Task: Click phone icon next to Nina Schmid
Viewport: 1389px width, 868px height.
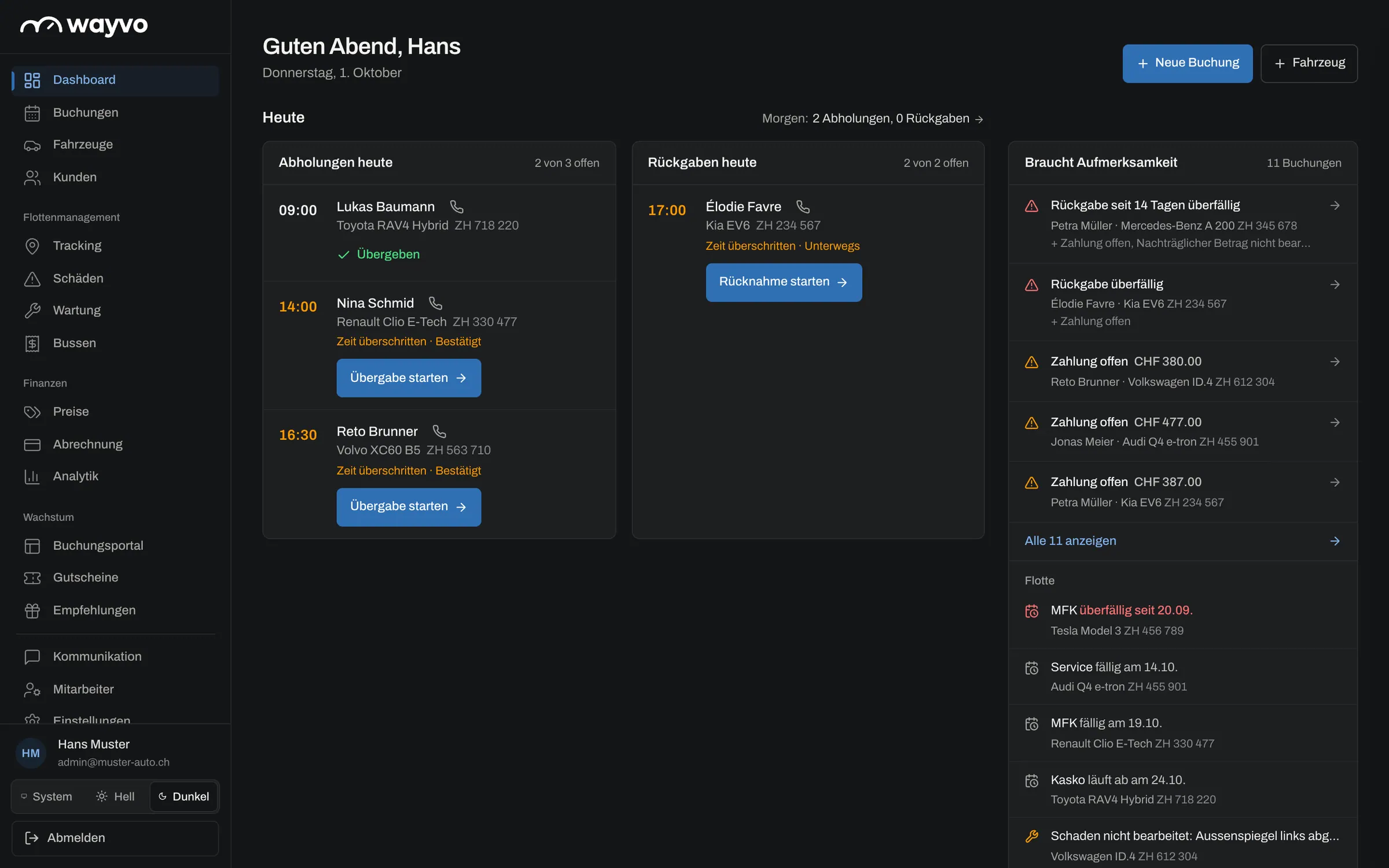Action: (x=435, y=303)
